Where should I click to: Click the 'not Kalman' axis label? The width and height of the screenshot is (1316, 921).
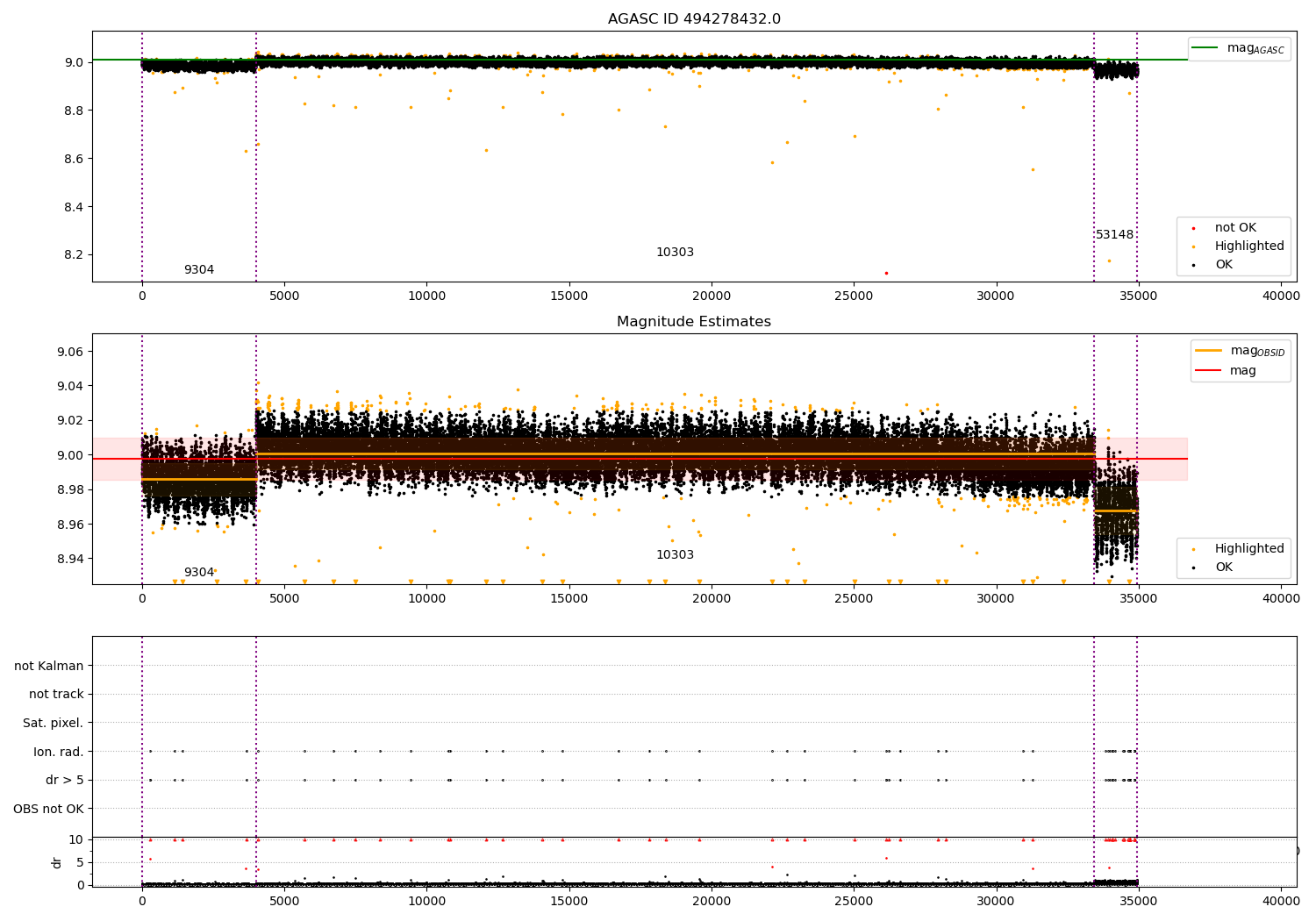coord(49,667)
